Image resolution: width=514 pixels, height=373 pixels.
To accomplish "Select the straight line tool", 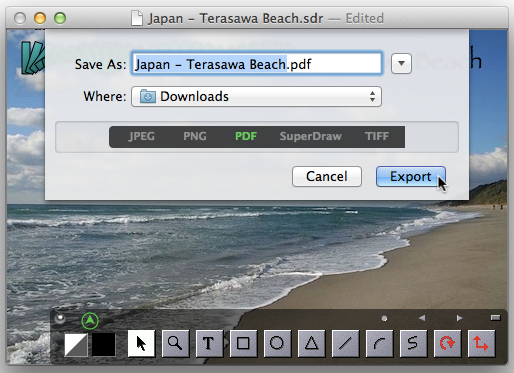I will (x=346, y=343).
